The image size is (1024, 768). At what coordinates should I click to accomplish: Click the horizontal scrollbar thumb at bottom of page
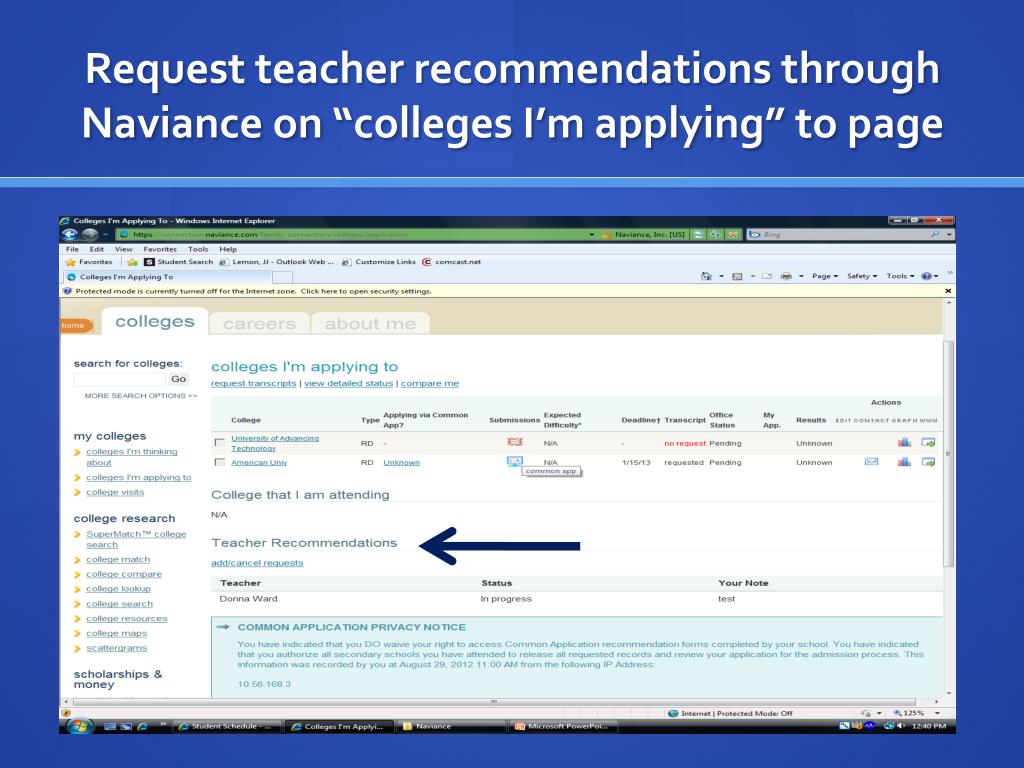click(494, 701)
